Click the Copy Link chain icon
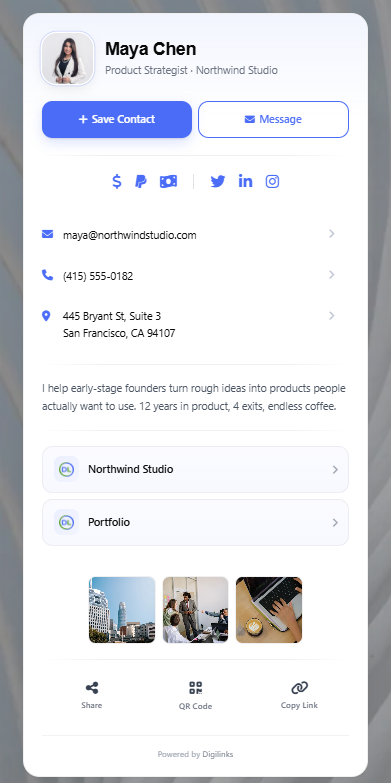This screenshot has width=391, height=783. 299,688
